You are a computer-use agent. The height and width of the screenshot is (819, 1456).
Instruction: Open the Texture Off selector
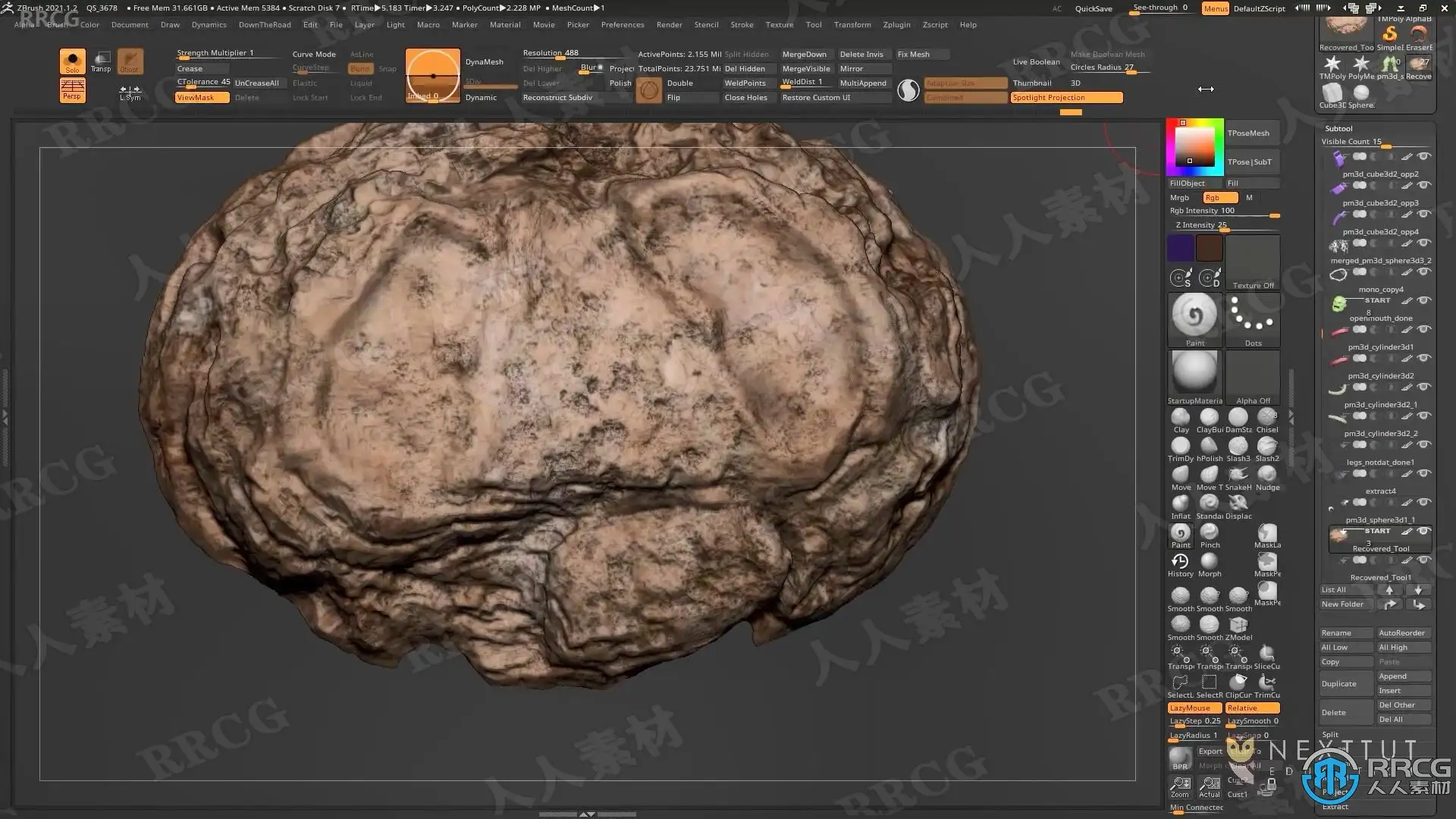point(1253,262)
